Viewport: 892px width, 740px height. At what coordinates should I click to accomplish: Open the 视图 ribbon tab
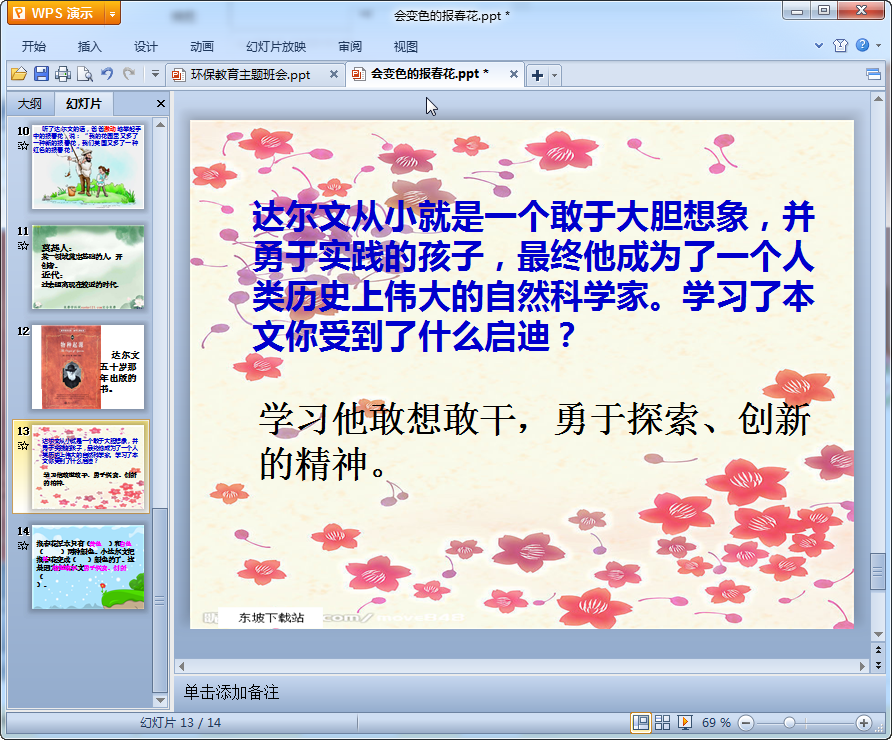click(406, 46)
